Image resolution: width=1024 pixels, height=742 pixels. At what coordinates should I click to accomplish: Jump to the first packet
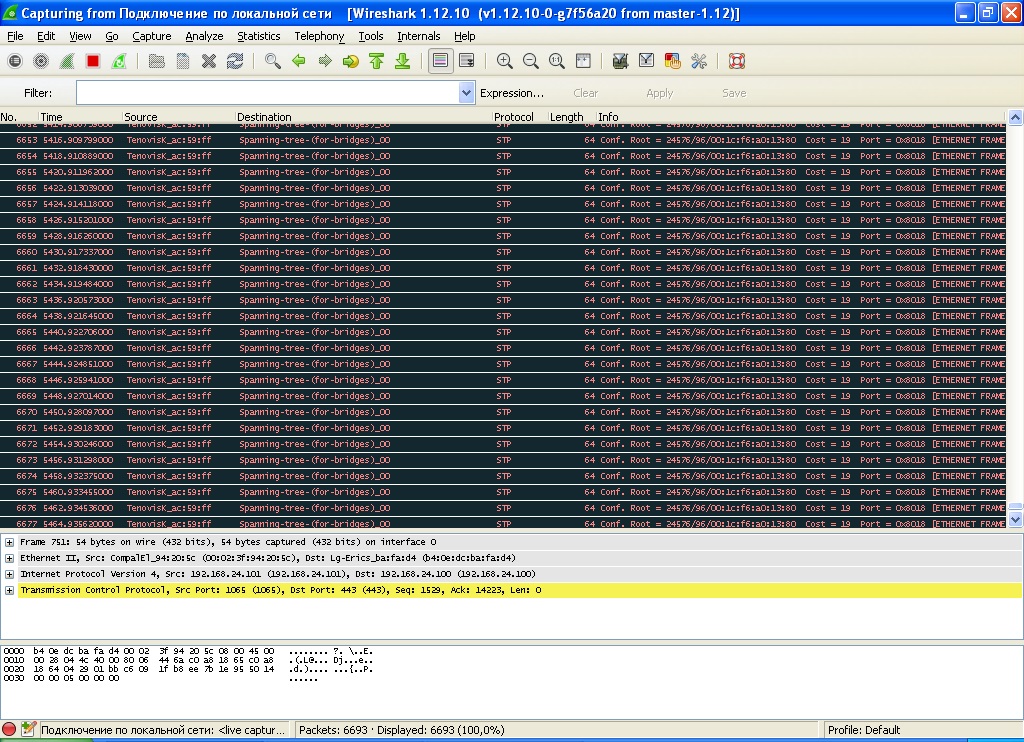click(376, 61)
